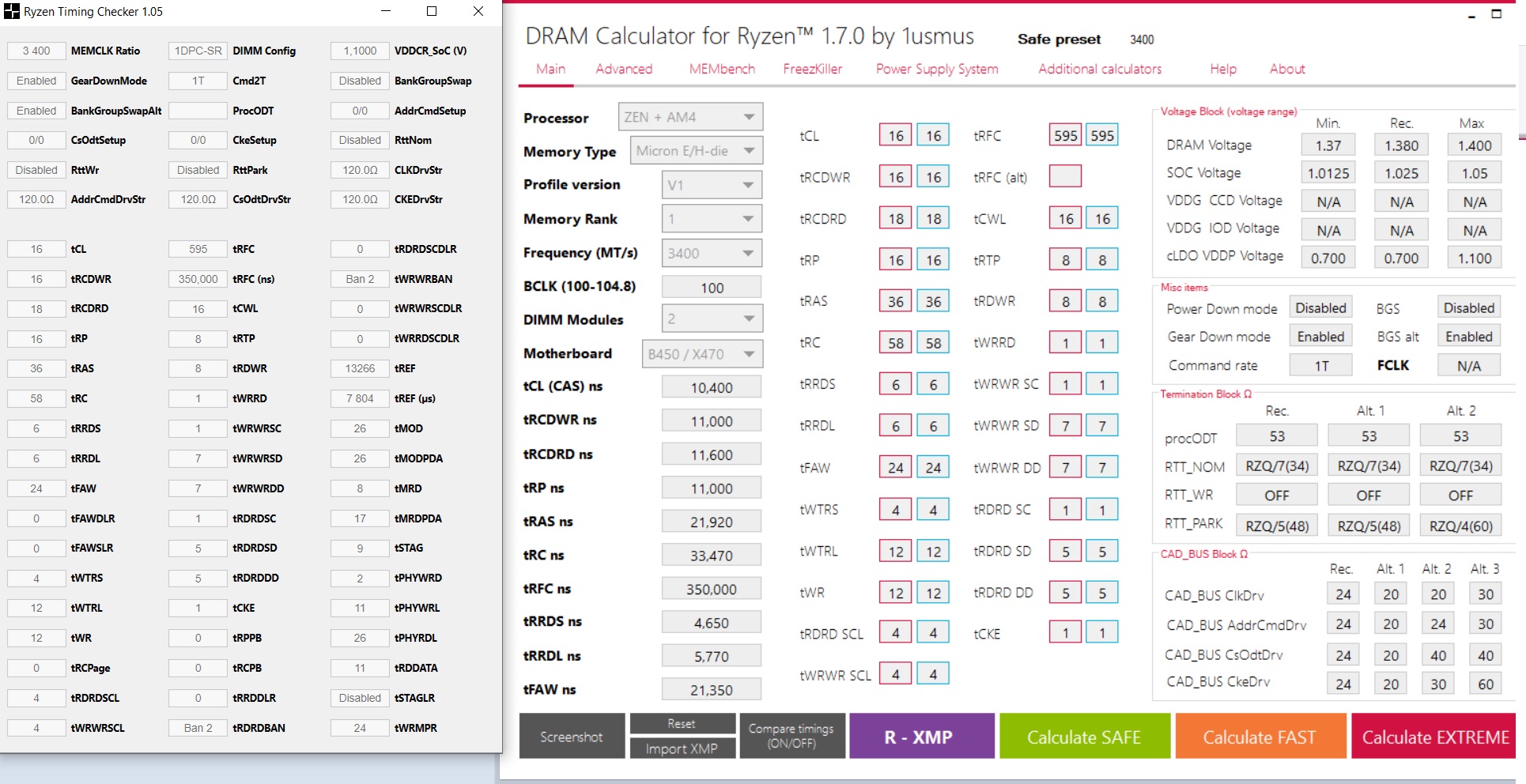
Task: Click the procODT Rec. value 53
Action: (1277, 436)
